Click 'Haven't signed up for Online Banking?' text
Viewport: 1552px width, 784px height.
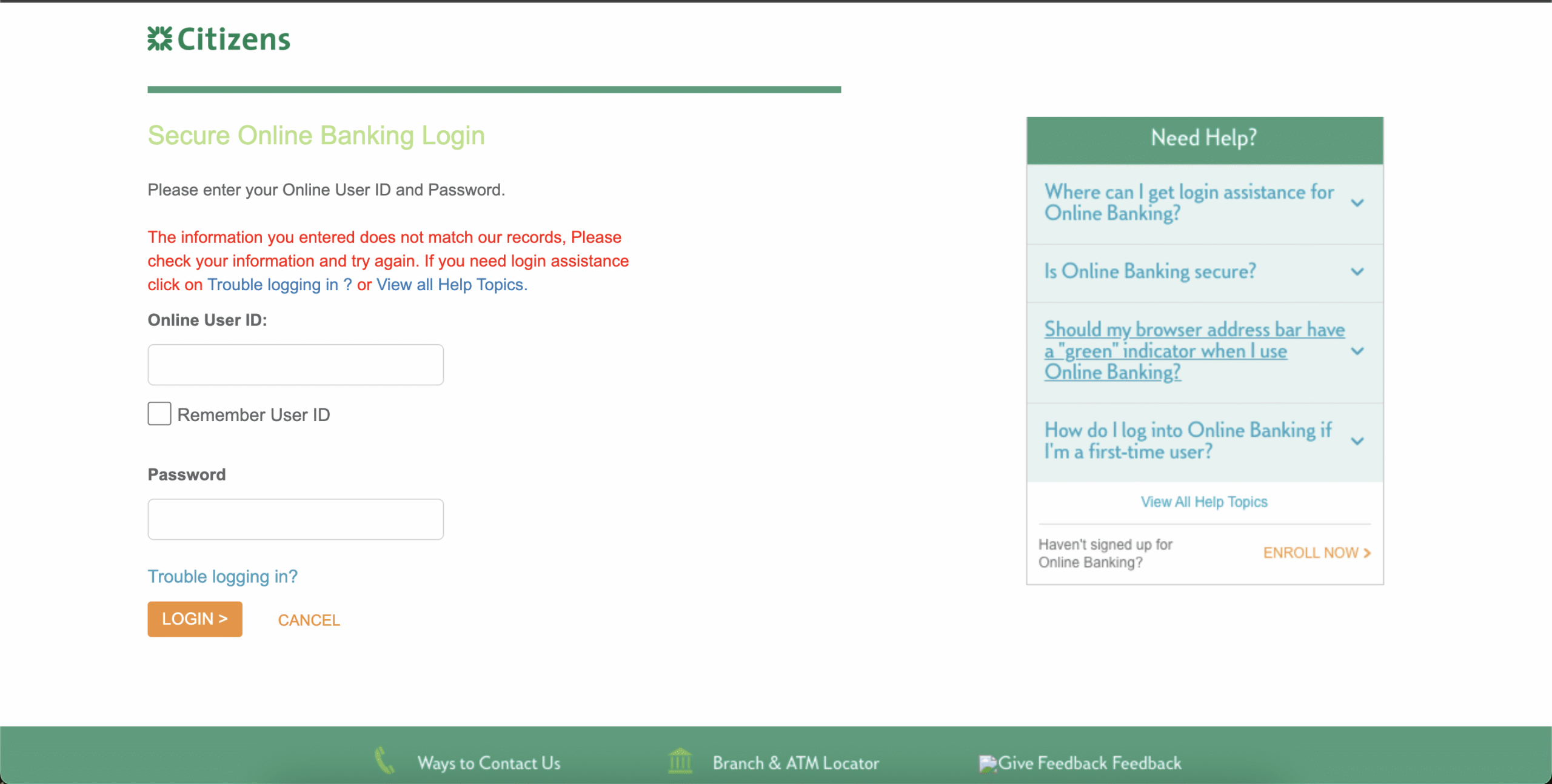(x=1105, y=553)
